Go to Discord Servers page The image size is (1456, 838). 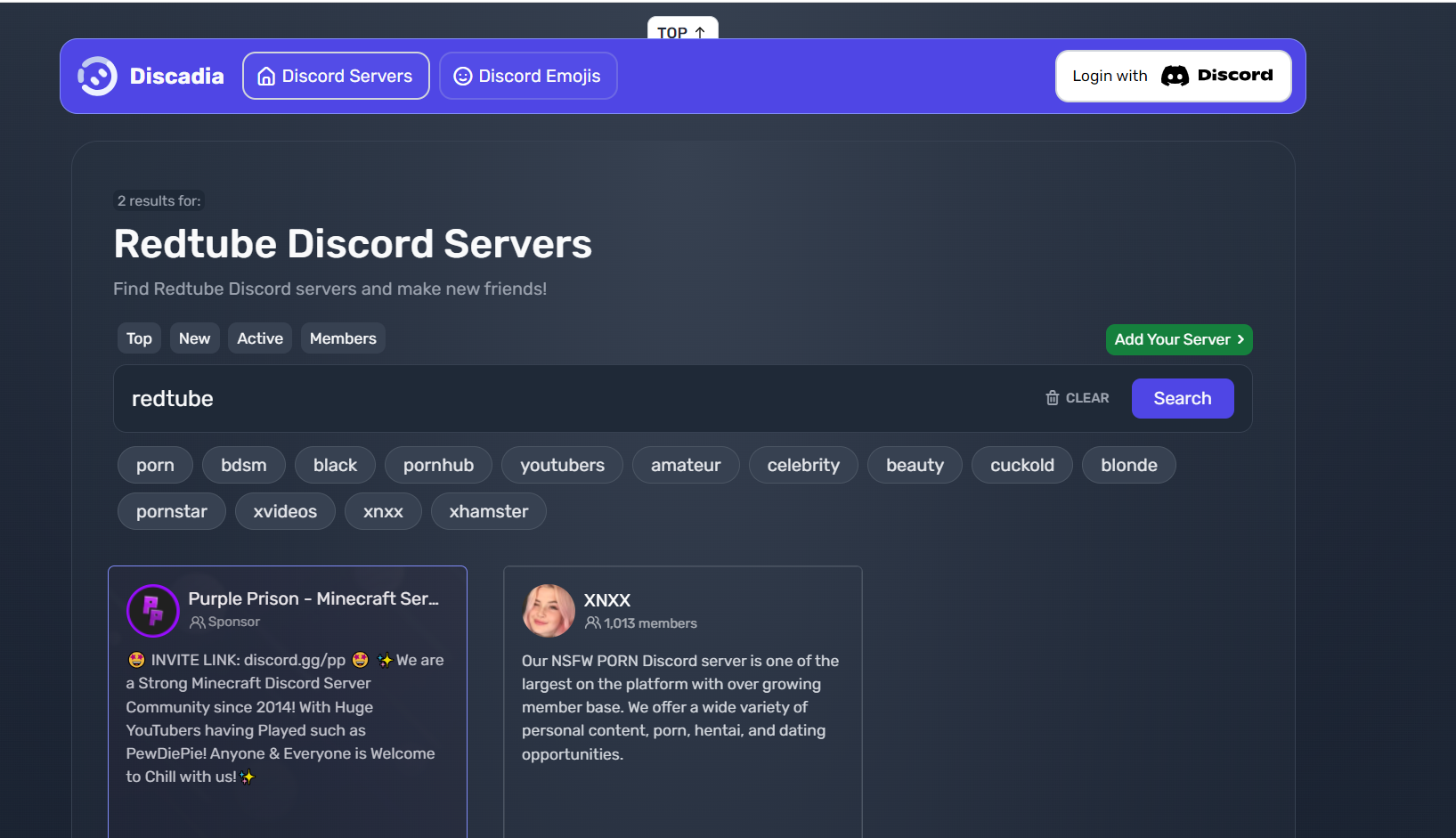336,76
